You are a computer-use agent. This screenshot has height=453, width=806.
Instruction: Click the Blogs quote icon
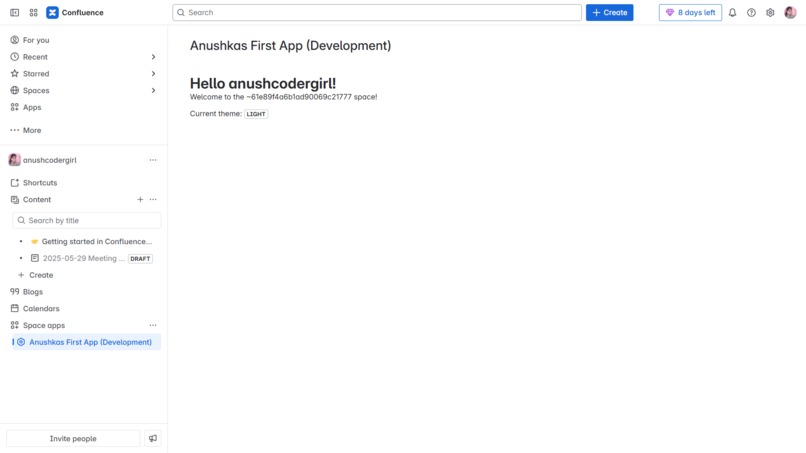click(14, 292)
